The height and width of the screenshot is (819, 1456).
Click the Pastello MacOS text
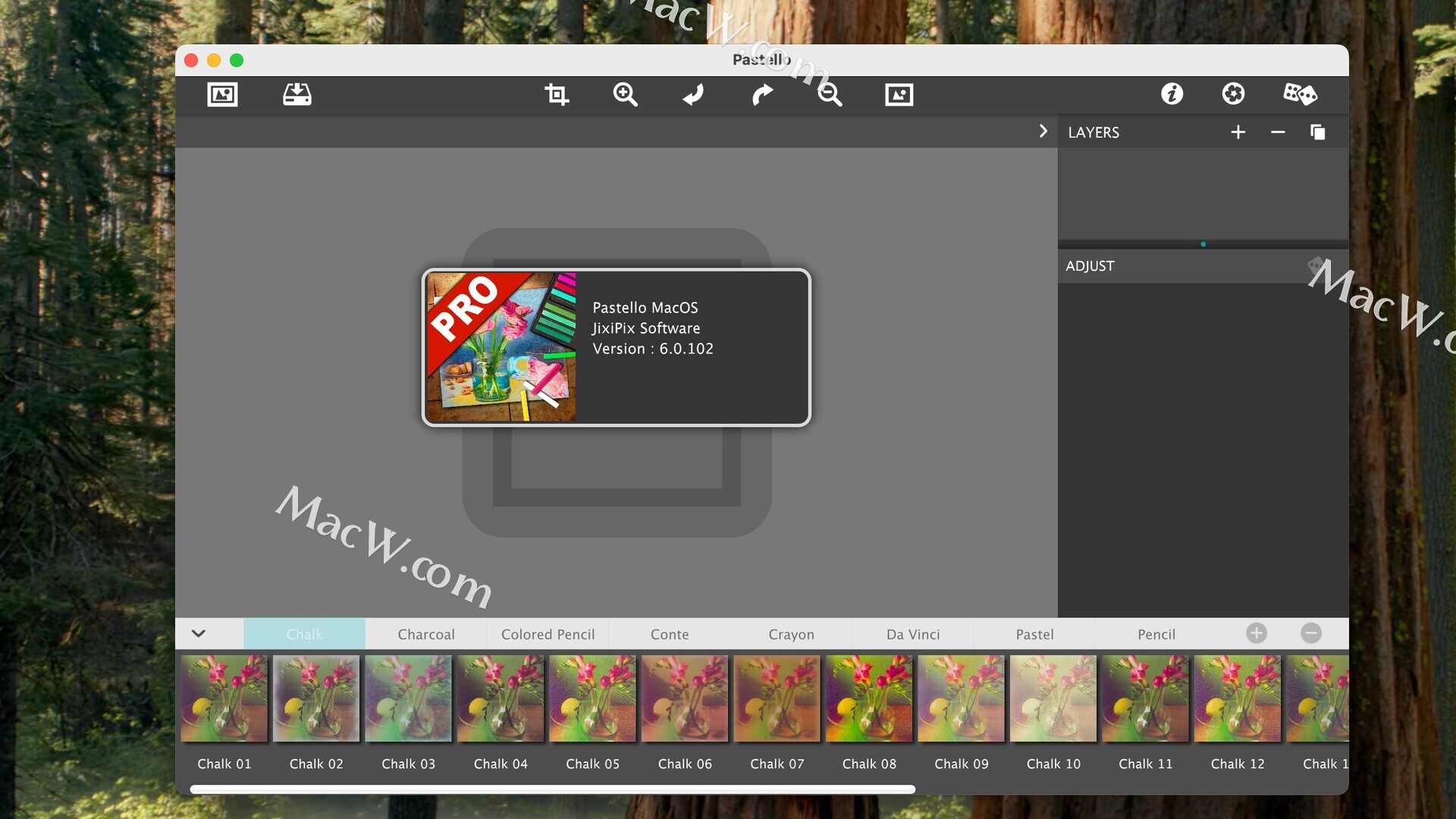coord(645,308)
